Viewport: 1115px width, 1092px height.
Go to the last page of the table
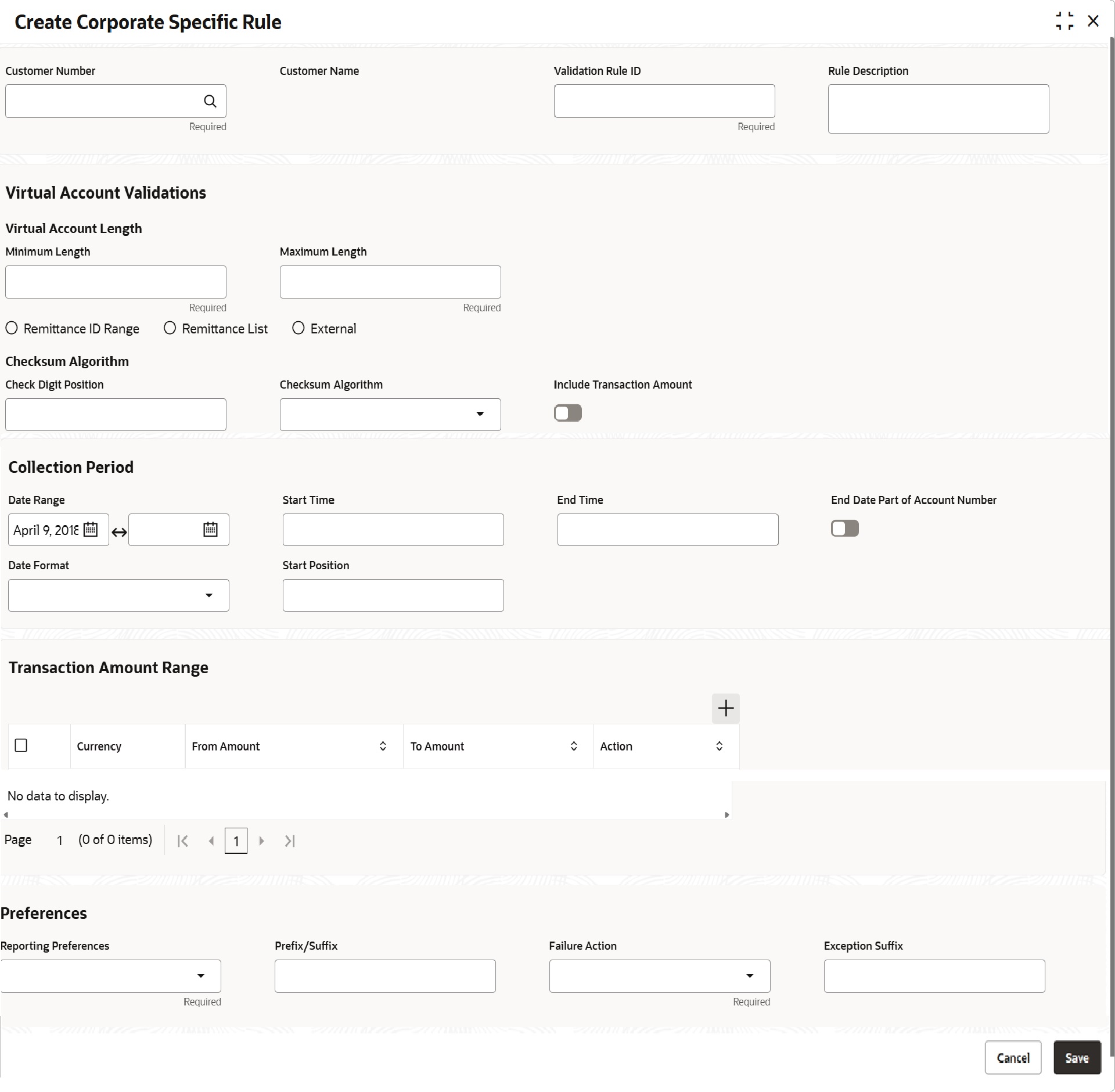[290, 840]
